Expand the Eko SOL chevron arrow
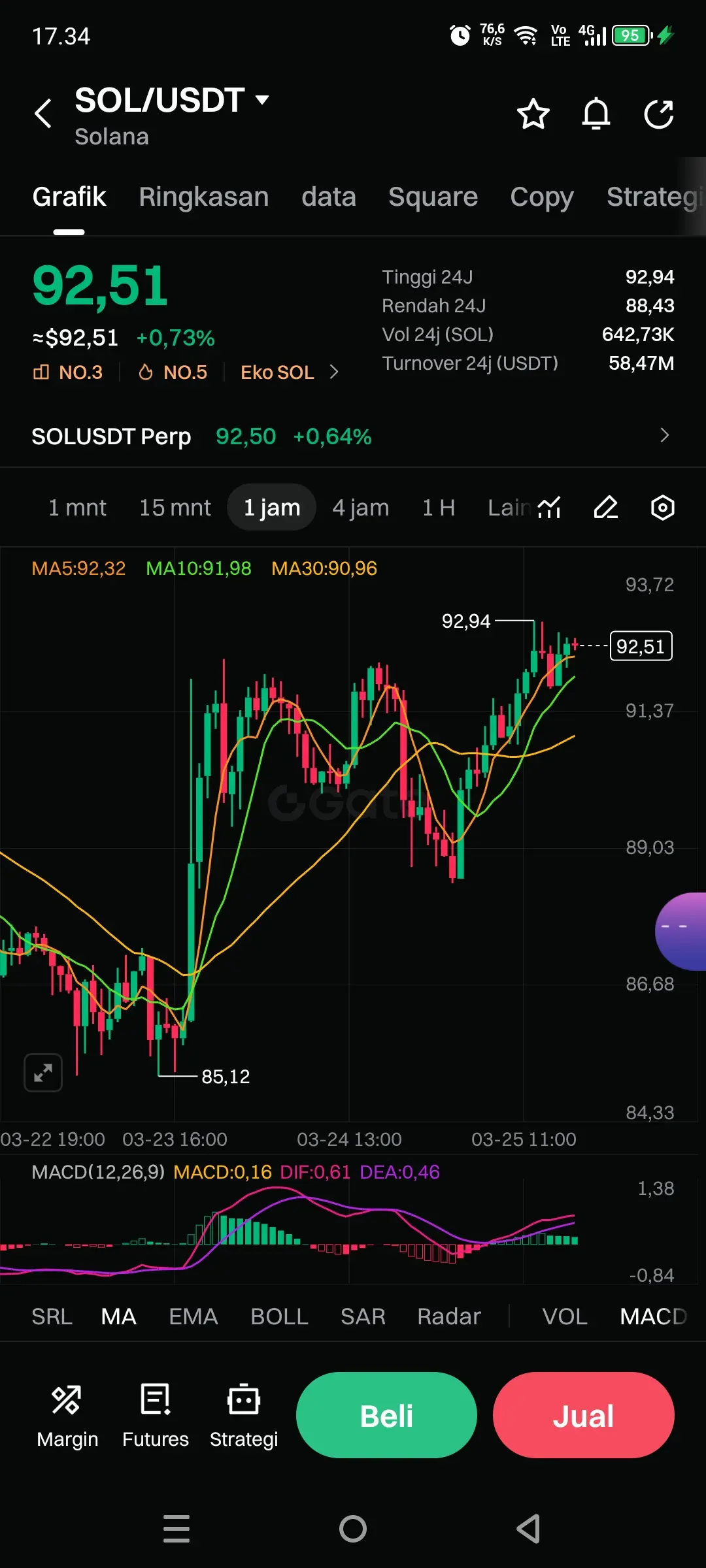Viewport: 706px width, 1568px height. pyautogui.click(x=334, y=372)
